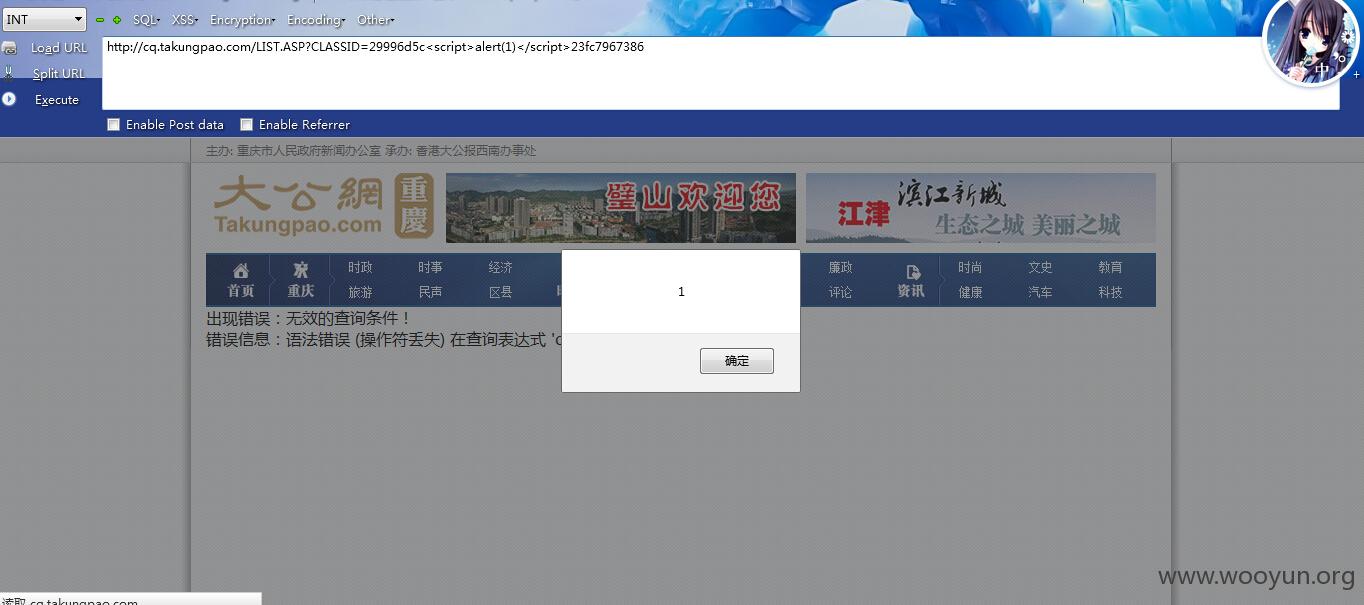Enable the Post data checkbox
1364x605 pixels.
coord(114,125)
